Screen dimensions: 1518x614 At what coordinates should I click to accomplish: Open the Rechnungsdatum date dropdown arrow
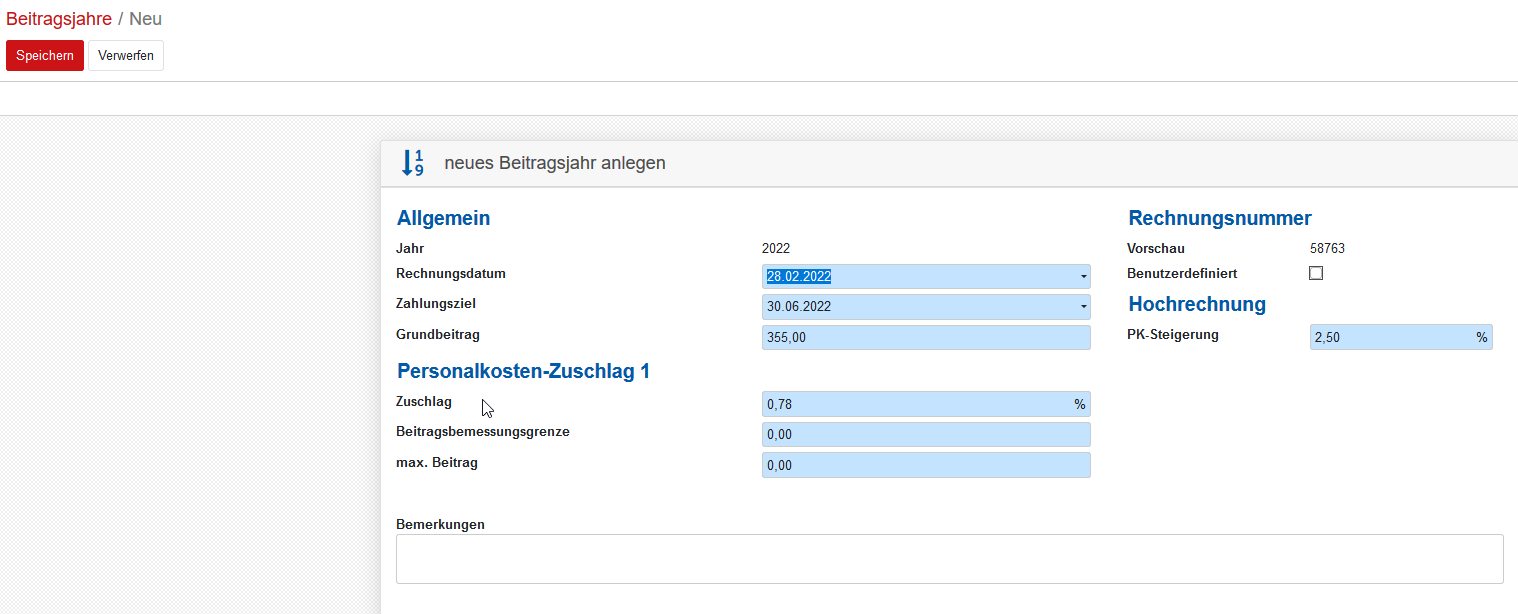1083,277
